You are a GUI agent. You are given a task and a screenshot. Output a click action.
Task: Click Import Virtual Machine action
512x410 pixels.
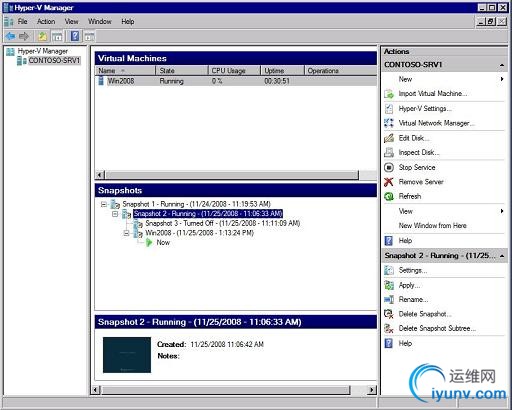pos(433,94)
